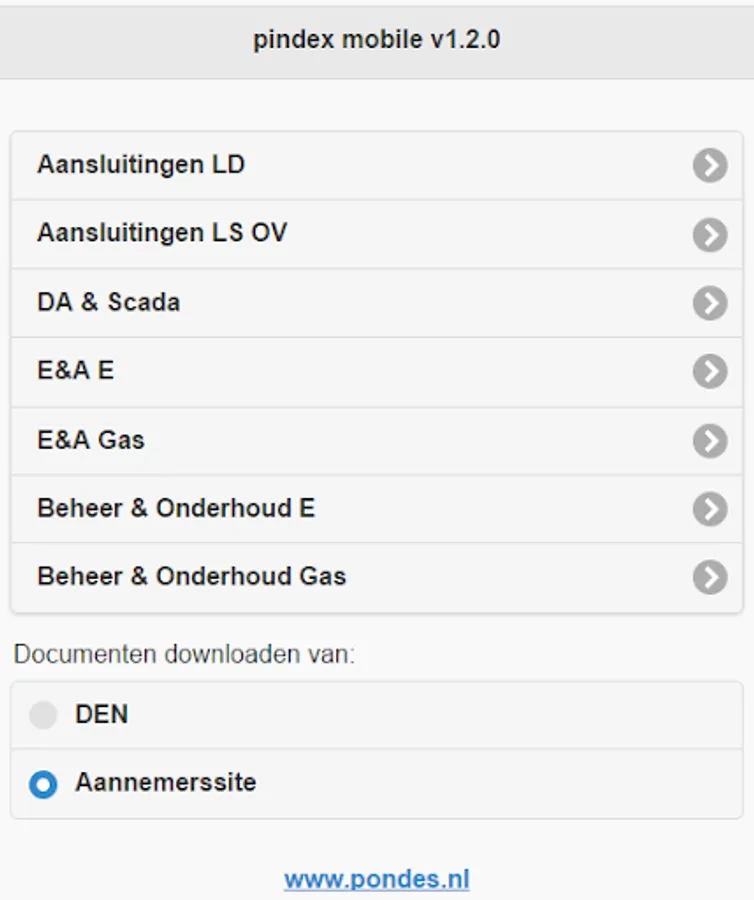Expand the E&A E list entry
The width and height of the screenshot is (754, 900).
(76, 371)
